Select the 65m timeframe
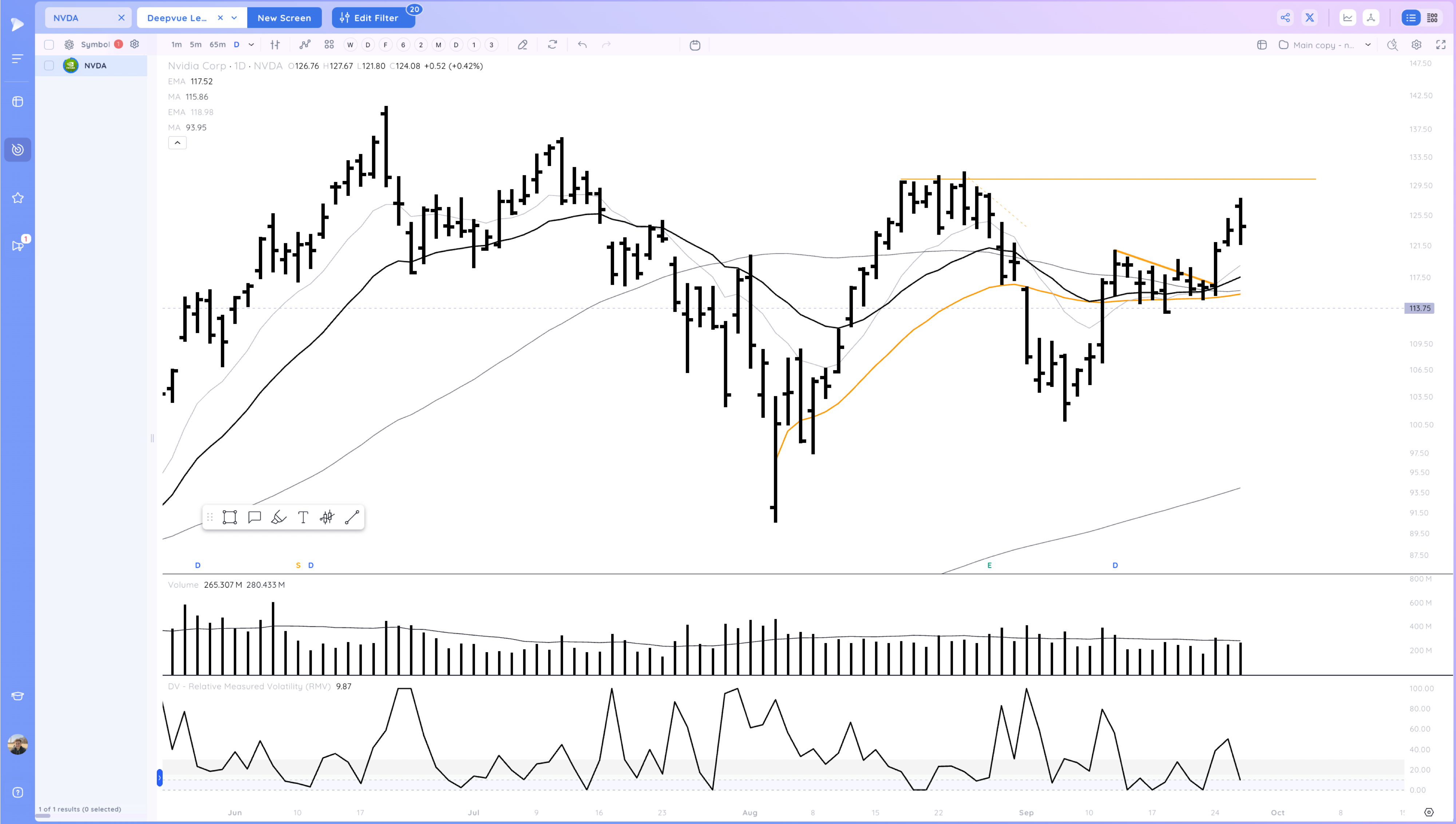This screenshot has height=824, width=1456. [x=217, y=45]
